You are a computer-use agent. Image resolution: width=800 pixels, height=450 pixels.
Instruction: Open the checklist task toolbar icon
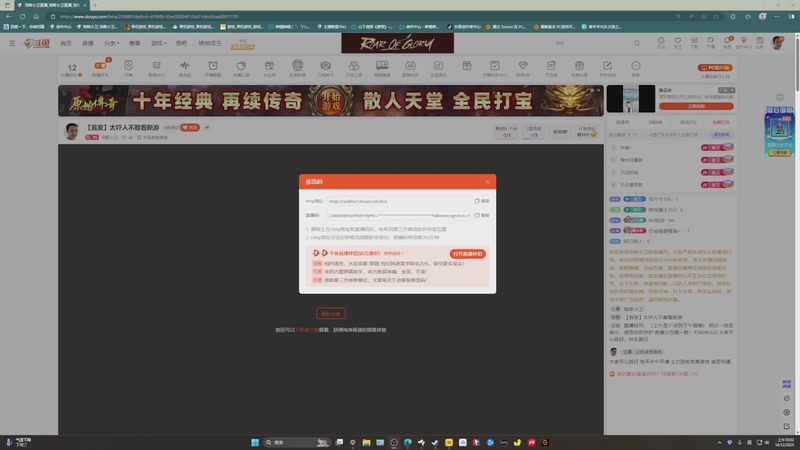[494, 66]
